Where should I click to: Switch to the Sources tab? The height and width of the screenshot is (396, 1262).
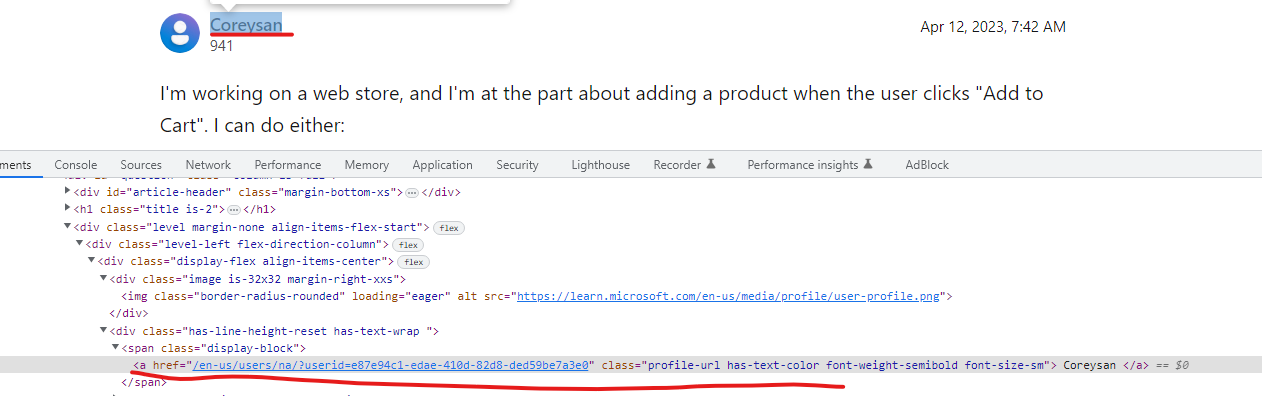(141, 165)
